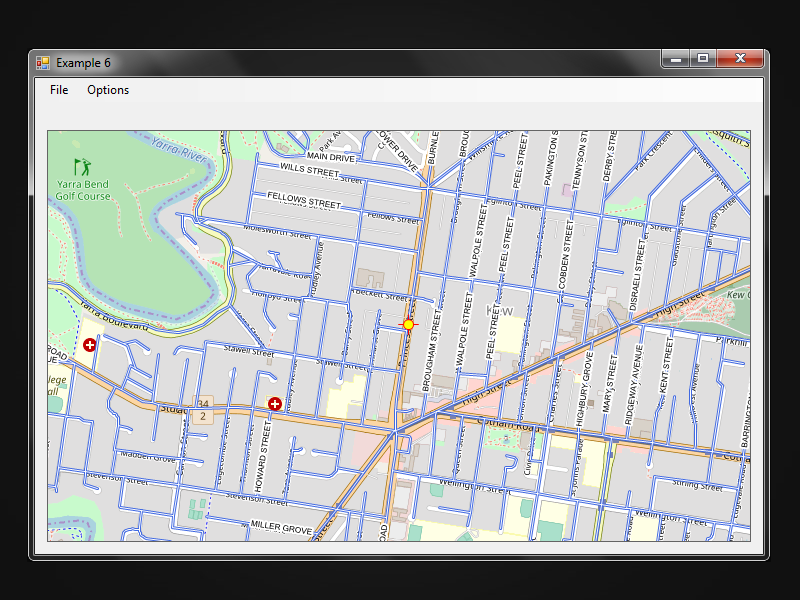
Task: Click the MILLER GROVE street label
Action: pos(281,528)
